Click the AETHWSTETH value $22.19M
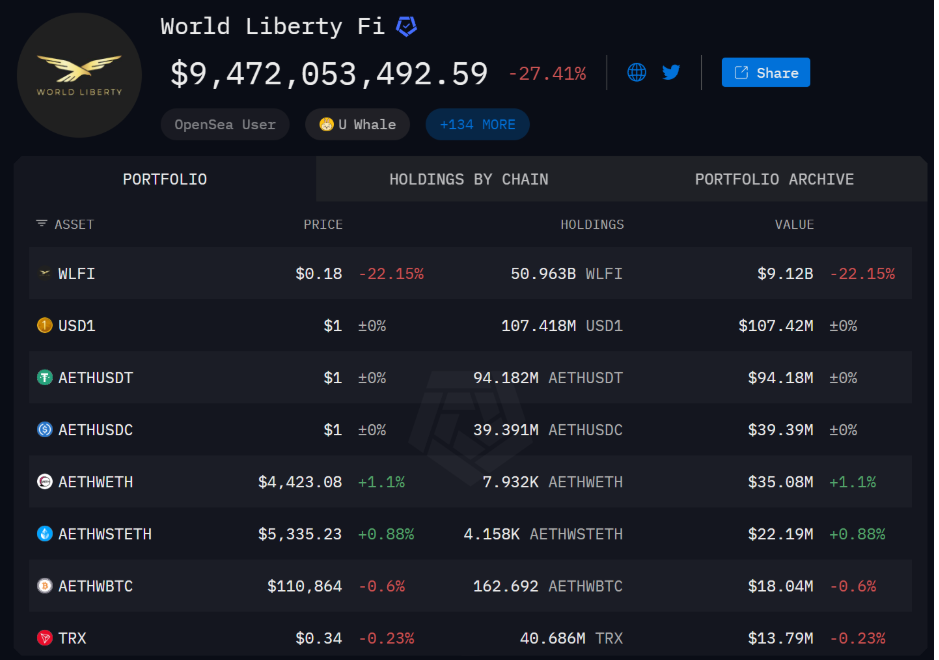 (780, 534)
